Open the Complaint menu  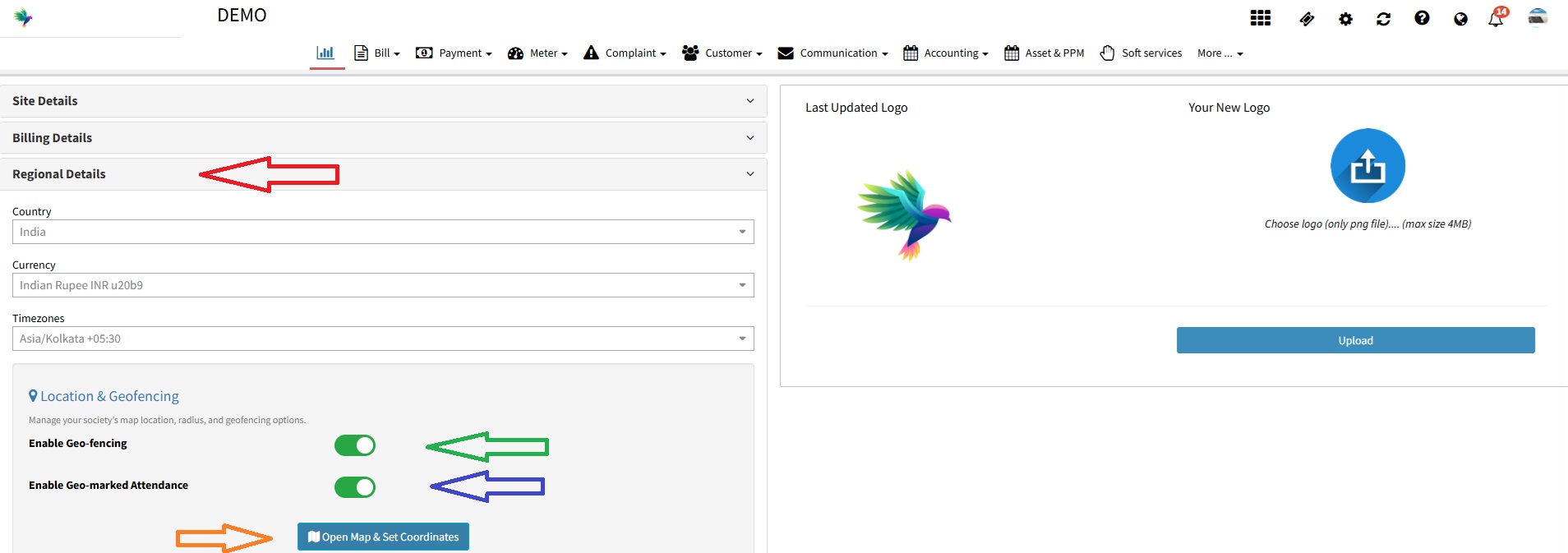(625, 53)
